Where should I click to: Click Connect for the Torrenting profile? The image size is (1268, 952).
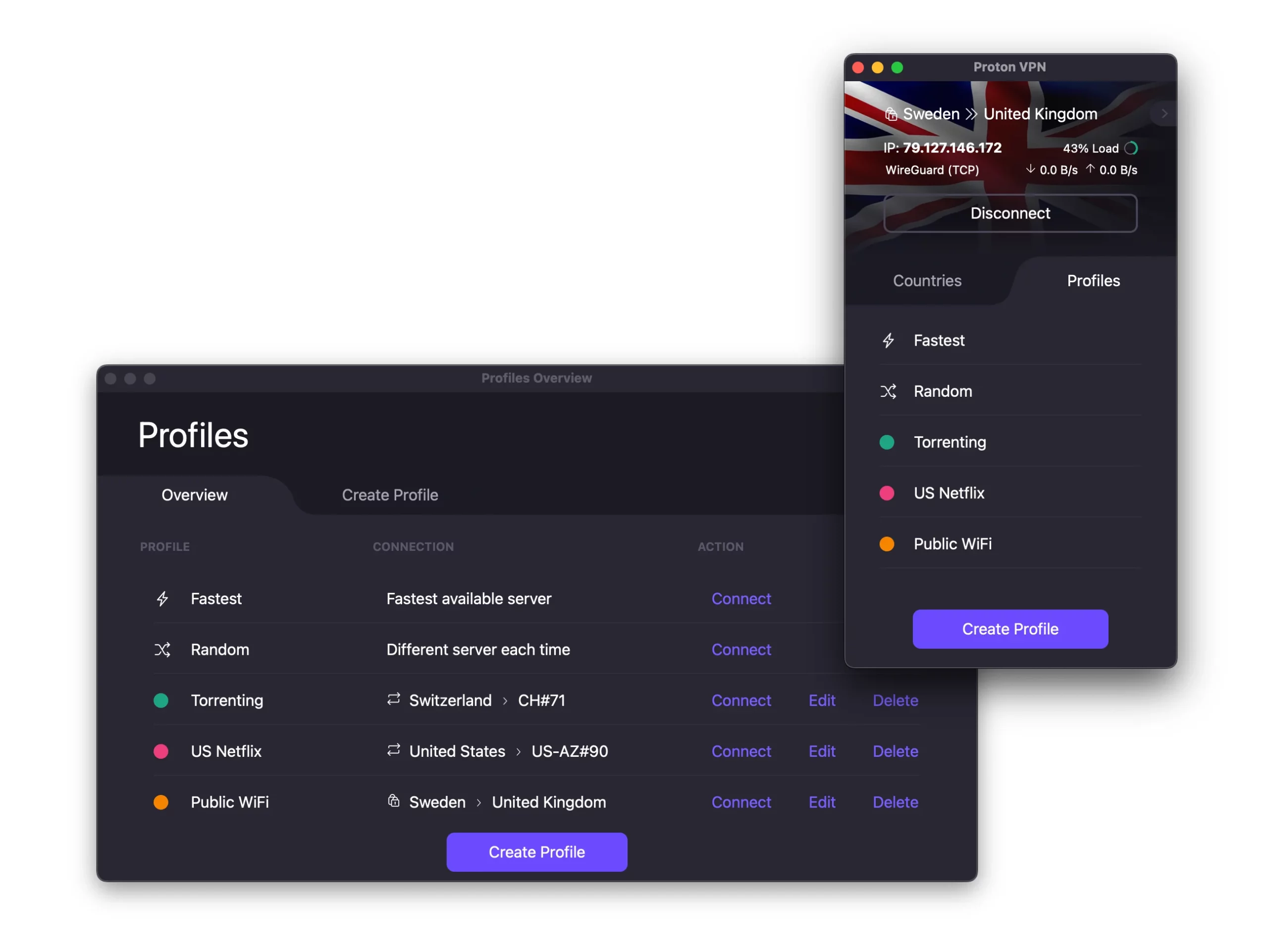[x=740, y=699]
